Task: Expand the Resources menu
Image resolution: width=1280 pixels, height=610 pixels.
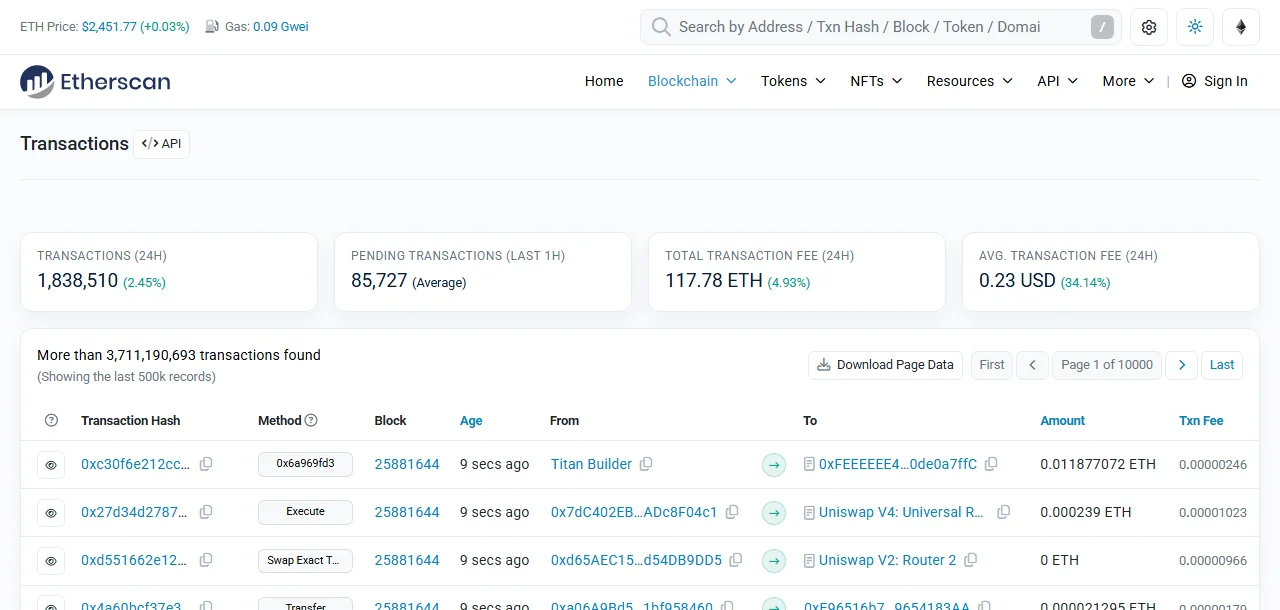Action: [x=969, y=81]
